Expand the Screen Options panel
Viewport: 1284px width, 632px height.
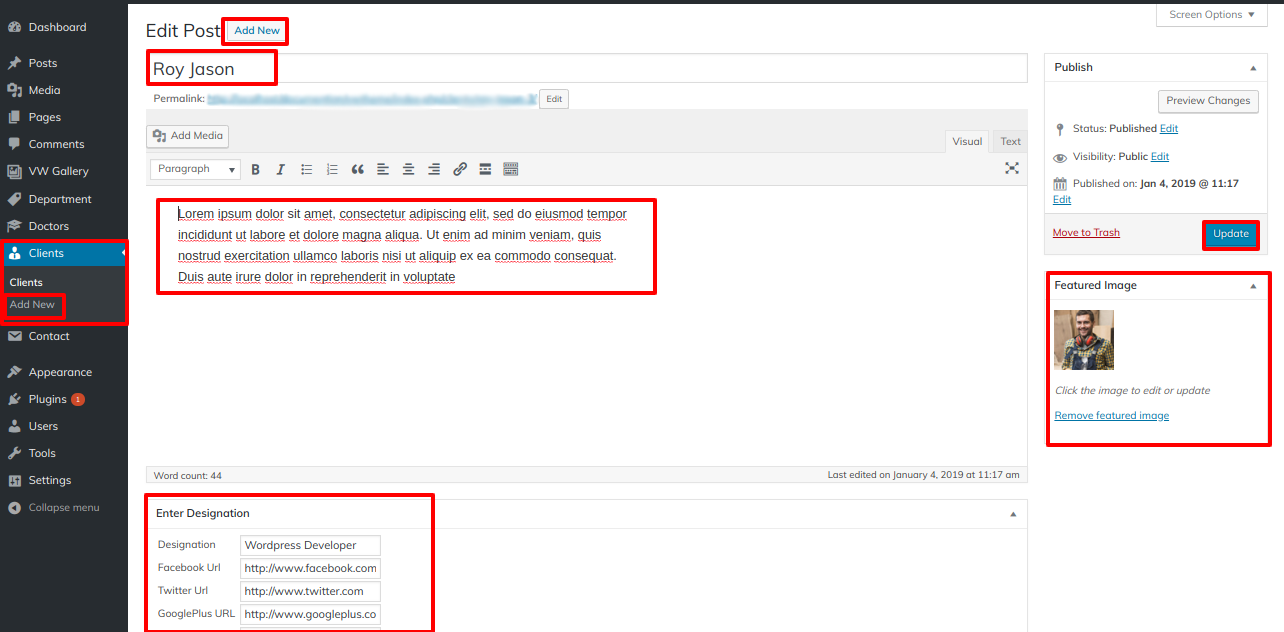click(x=1211, y=15)
